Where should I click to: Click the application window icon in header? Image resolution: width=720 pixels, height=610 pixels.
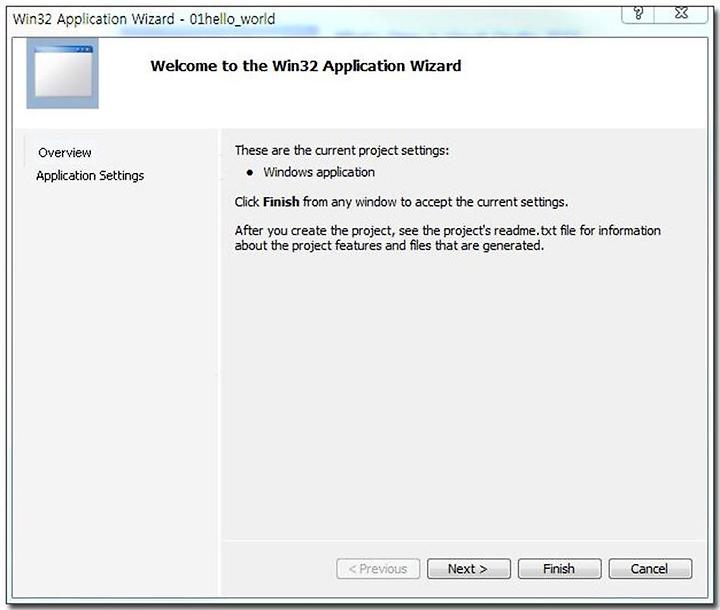[62, 73]
